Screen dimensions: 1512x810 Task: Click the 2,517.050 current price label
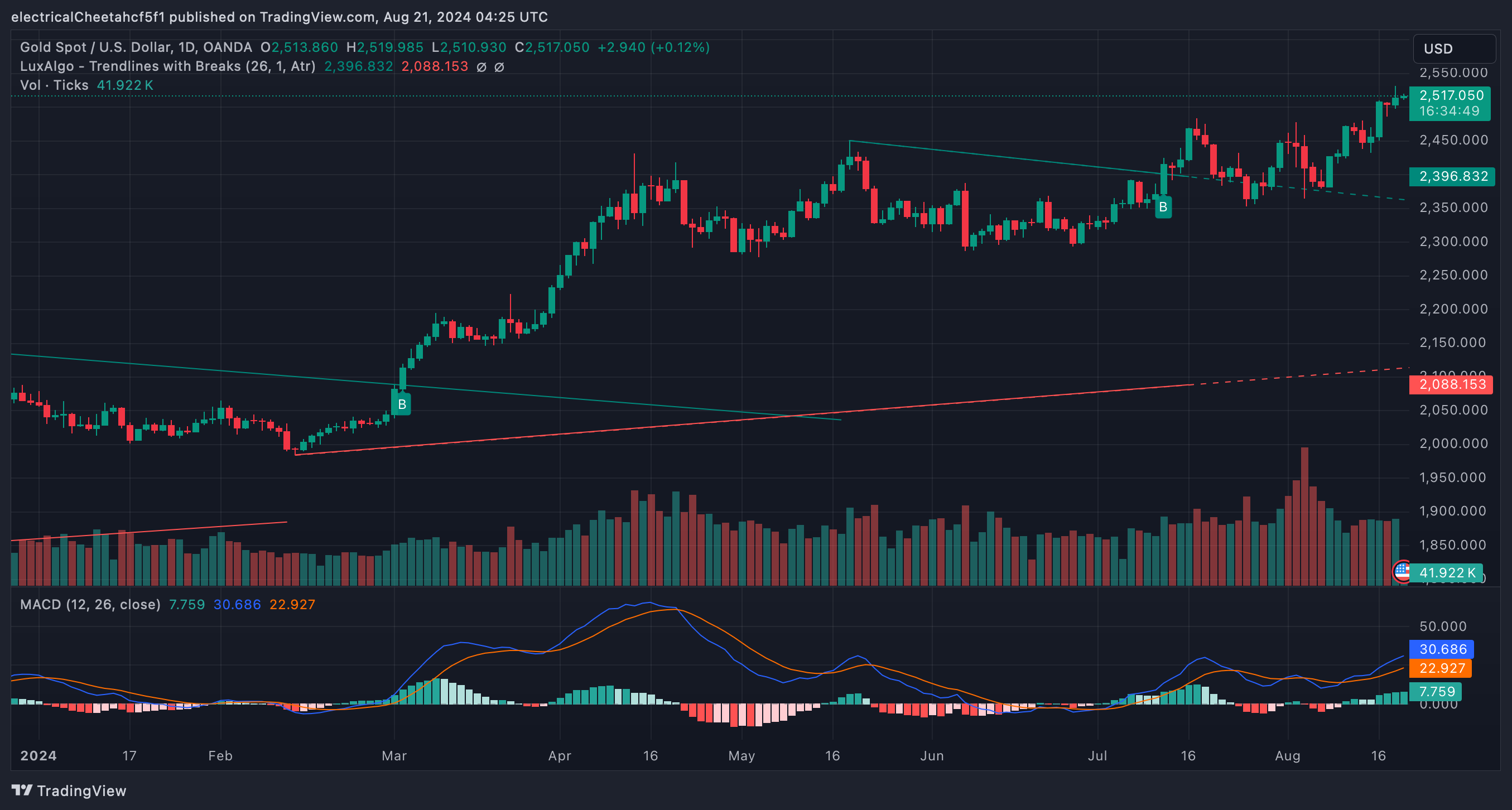coord(1452,95)
